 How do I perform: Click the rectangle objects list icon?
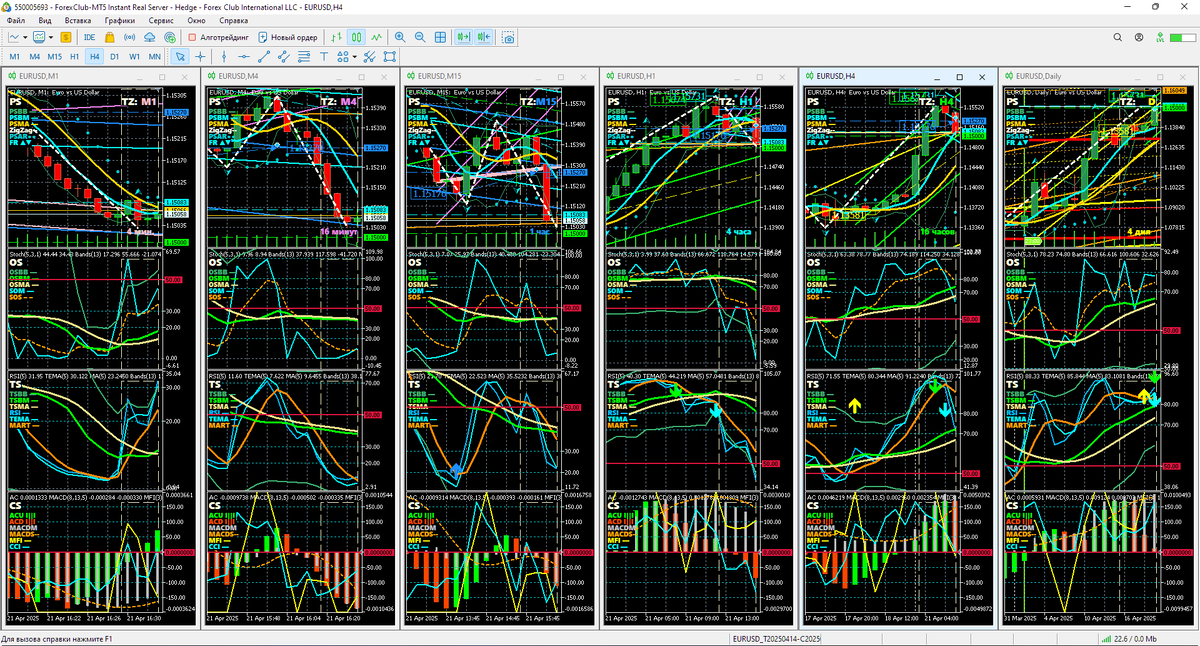click(x=389, y=56)
